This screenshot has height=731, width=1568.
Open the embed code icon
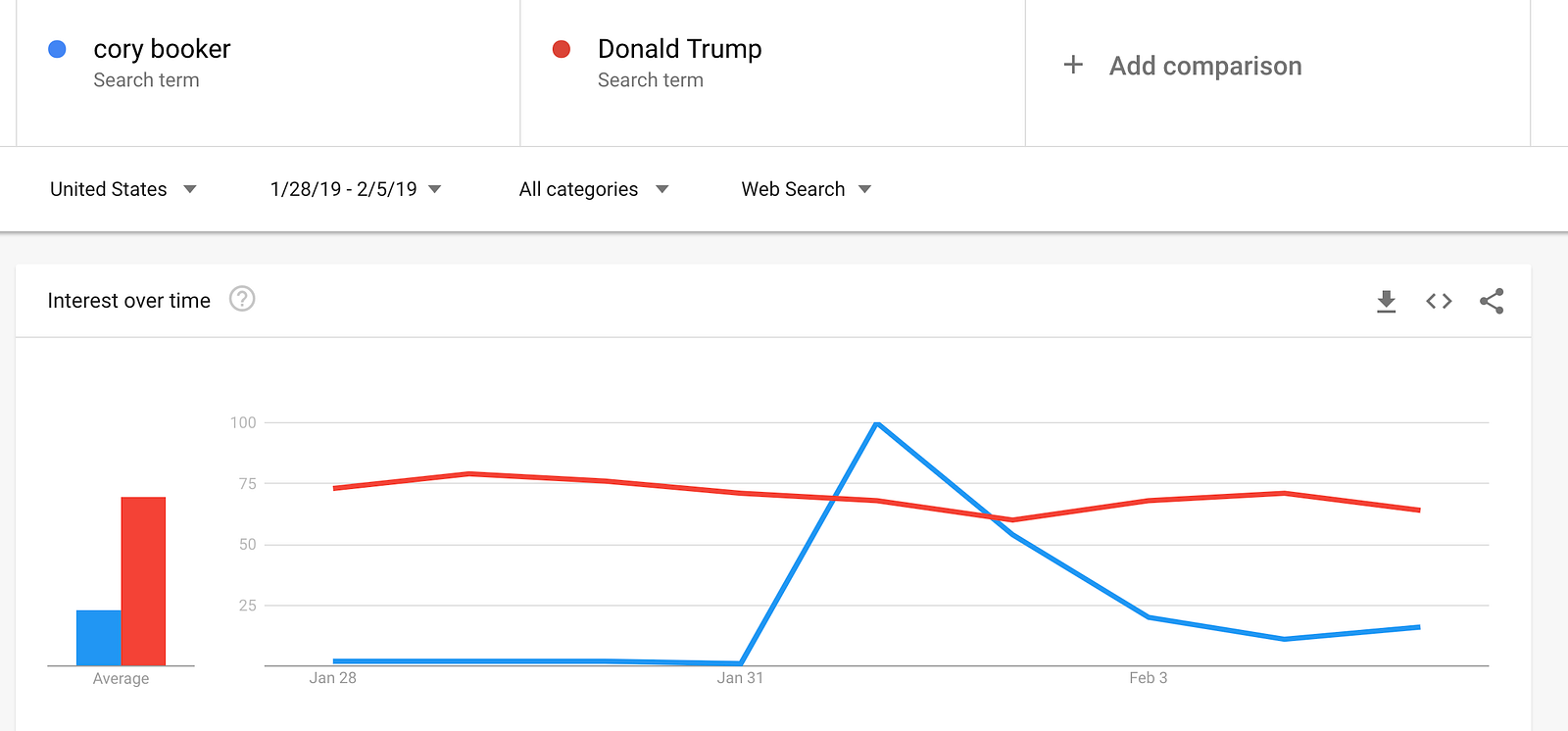[1439, 301]
